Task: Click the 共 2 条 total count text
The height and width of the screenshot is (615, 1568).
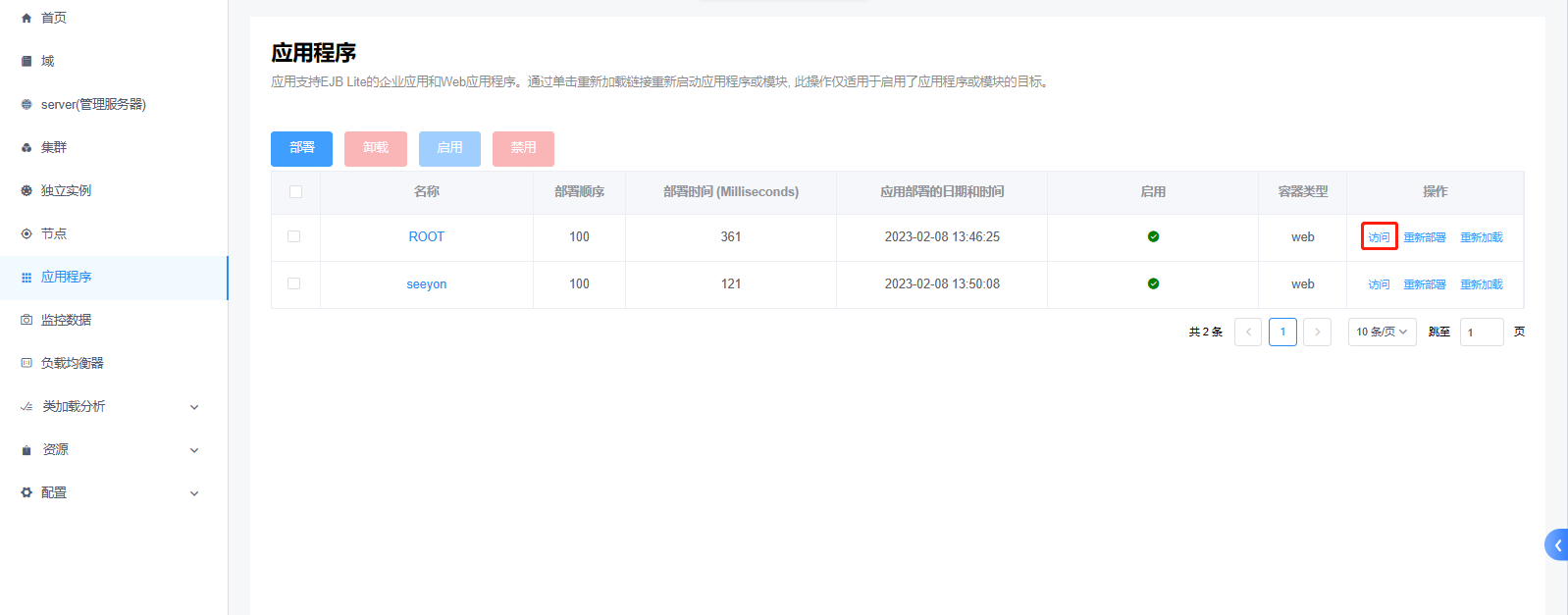Action: pos(1206,332)
